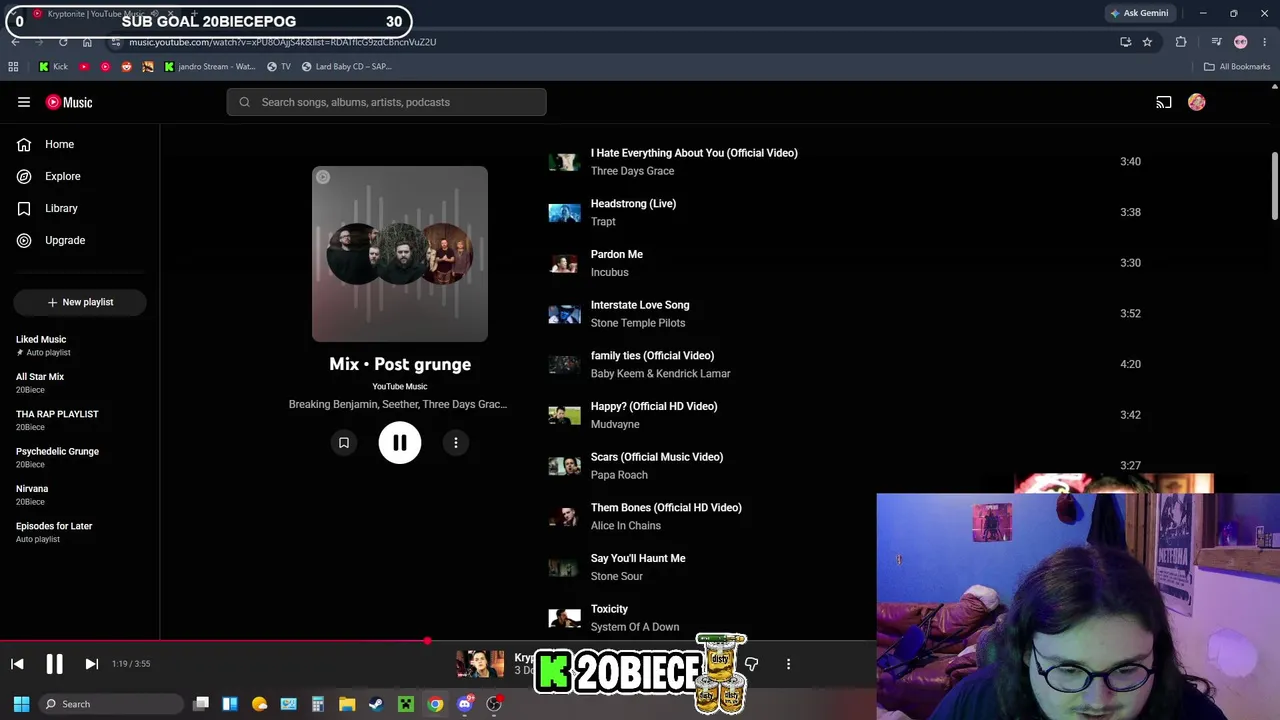Open the Three Days Grace artist link
Viewport: 1280px width, 720px height.
(633, 171)
